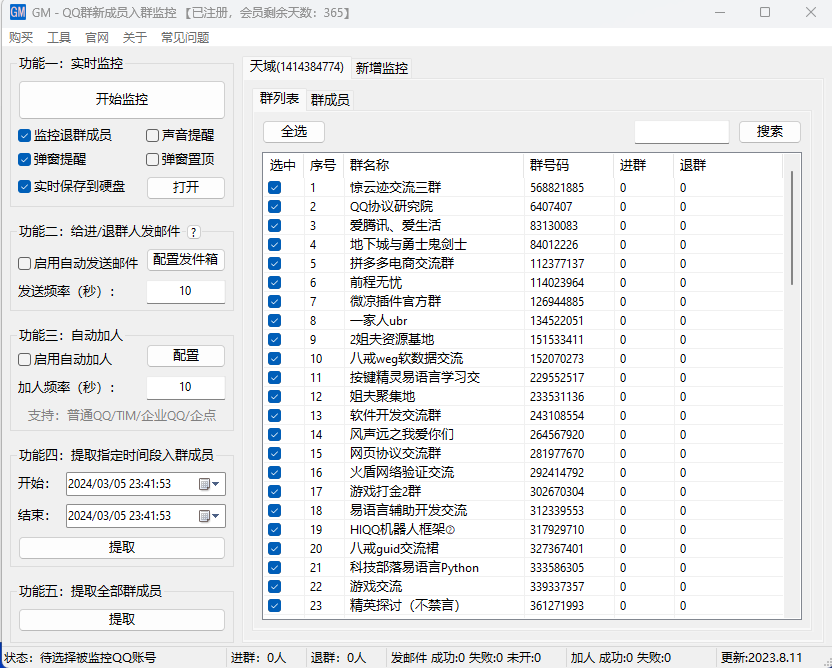Screen dimensions: 832x668
Task: Click the search input field beside 搜索
Action: click(682, 132)
